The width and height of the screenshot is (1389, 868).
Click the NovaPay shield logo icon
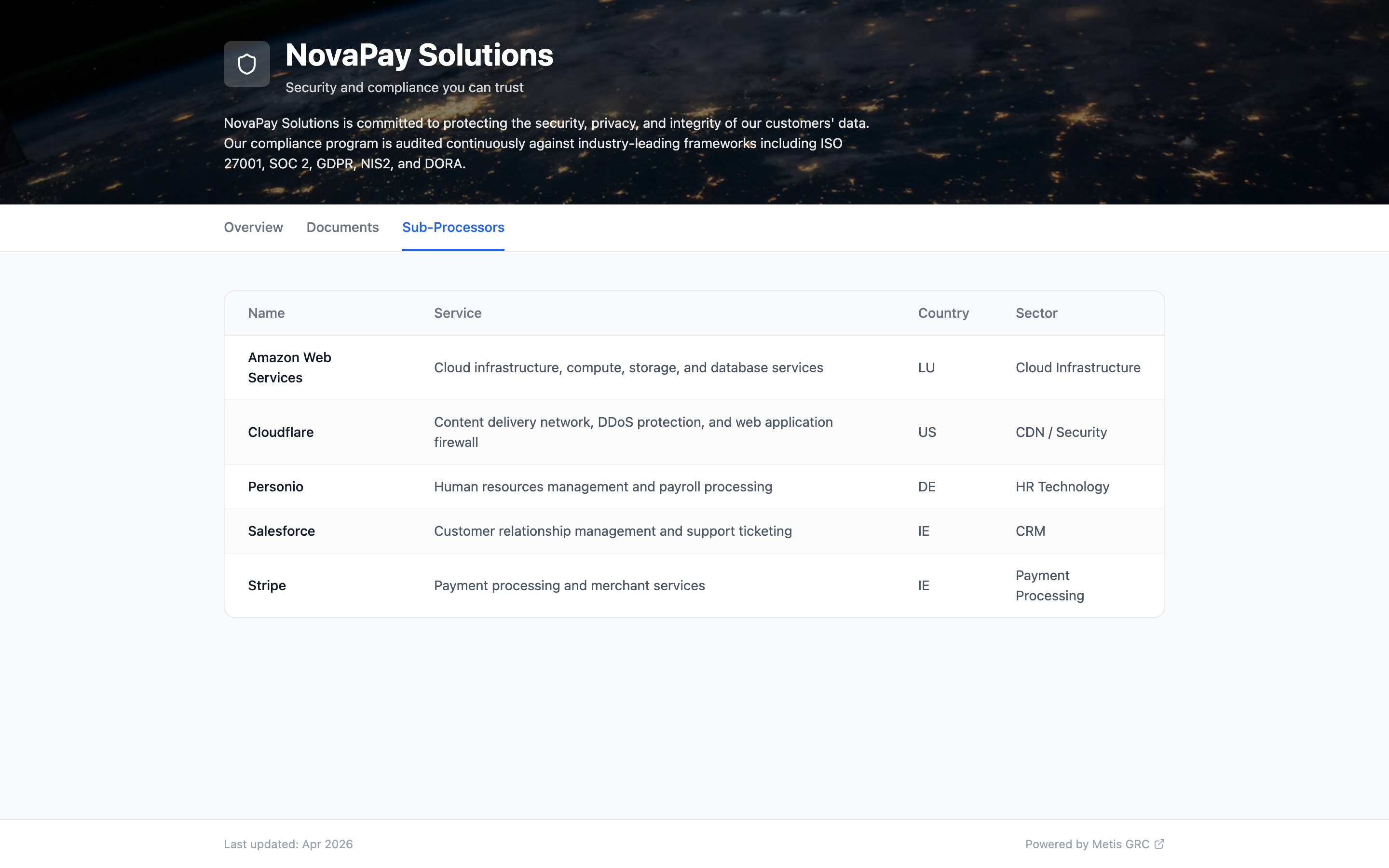pyautogui.click(x=247, y=64)
